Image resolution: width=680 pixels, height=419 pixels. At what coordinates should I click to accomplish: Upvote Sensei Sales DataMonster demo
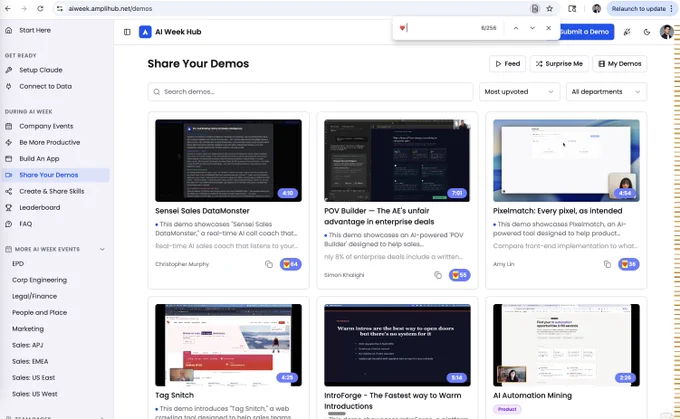291,264
